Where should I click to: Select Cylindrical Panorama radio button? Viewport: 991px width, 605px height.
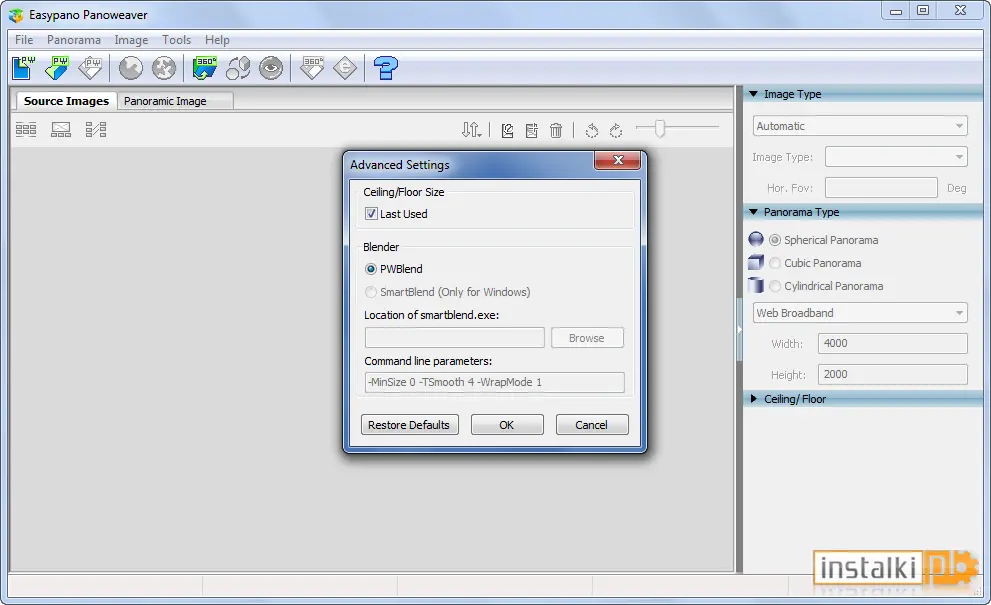(775, 286)
